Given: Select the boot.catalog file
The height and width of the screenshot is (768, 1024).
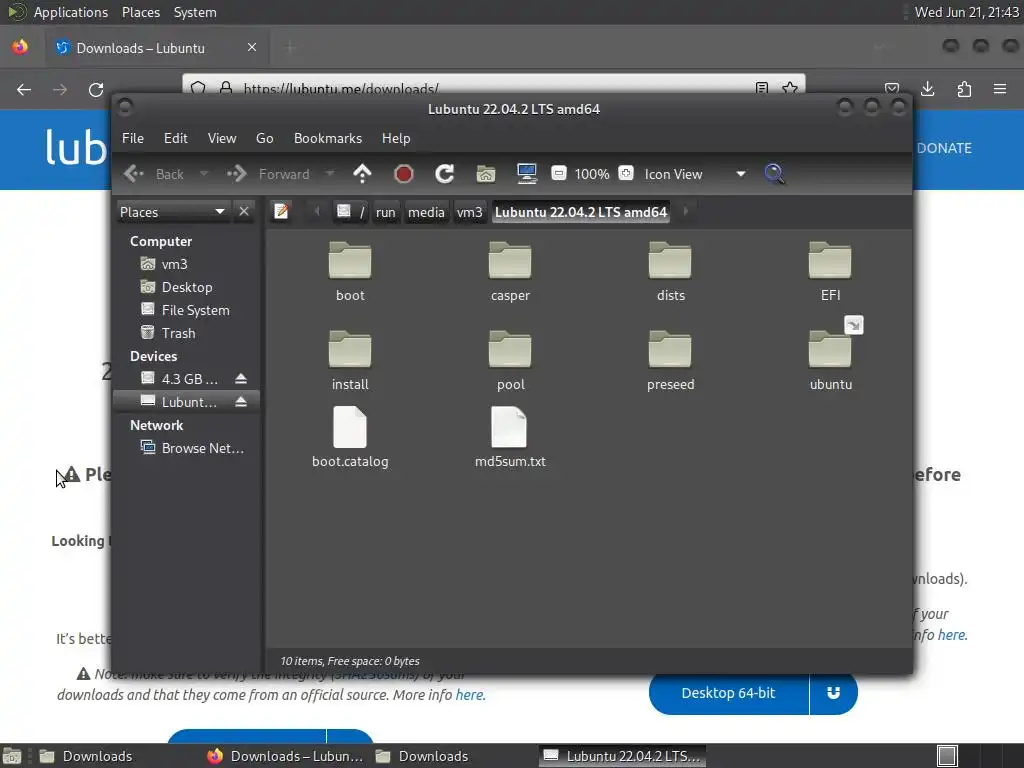Looking at the screenshot, I should [x=350, y=438].
